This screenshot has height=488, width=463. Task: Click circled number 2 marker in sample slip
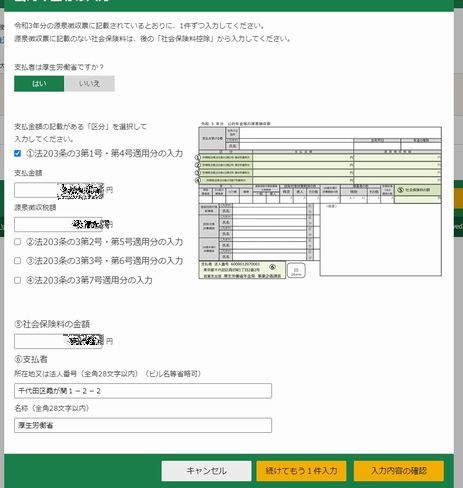[x=197, y=165]
